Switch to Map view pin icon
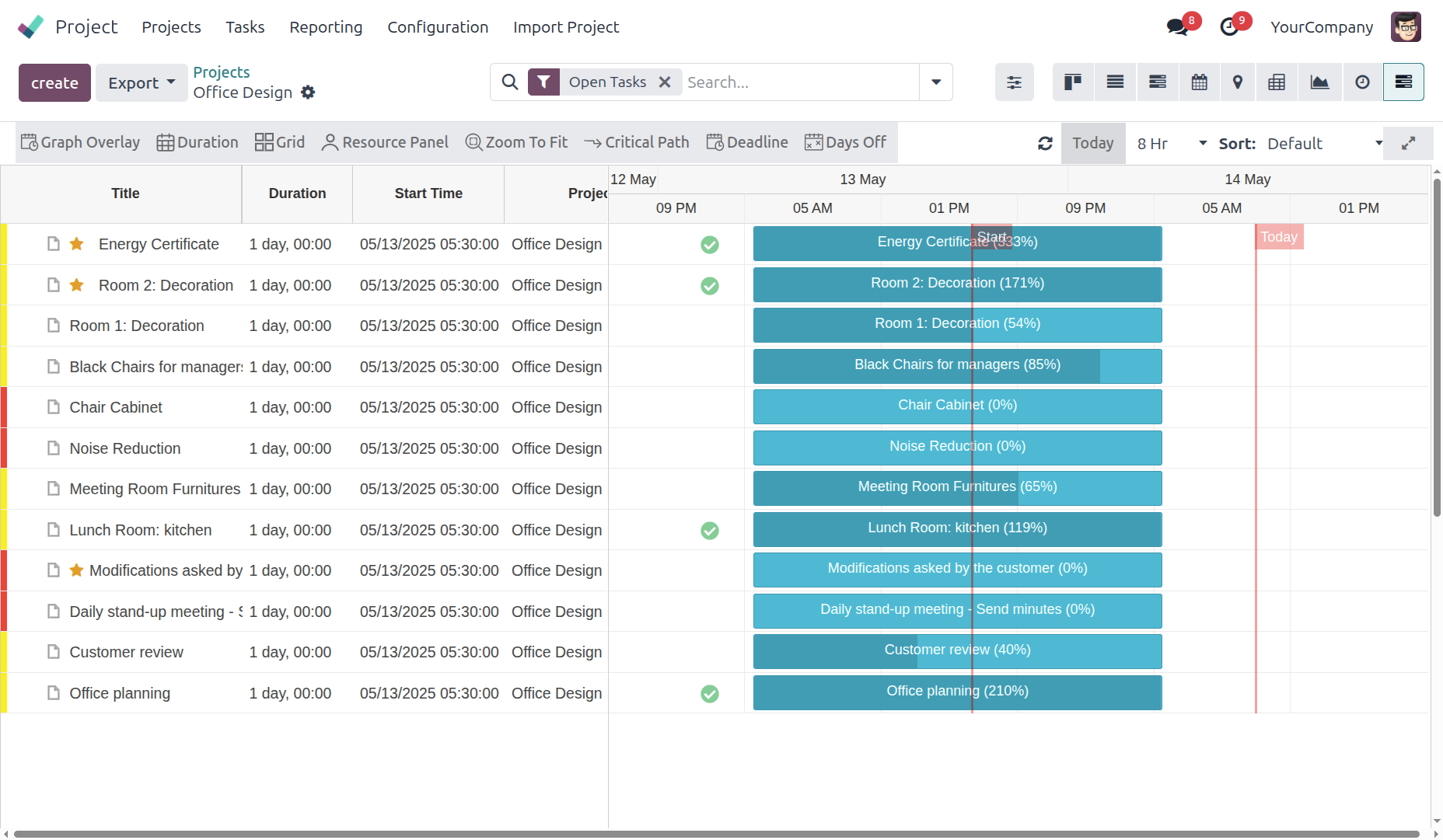This screenshot has width=1443, height=840. (x=1237, y=82)
